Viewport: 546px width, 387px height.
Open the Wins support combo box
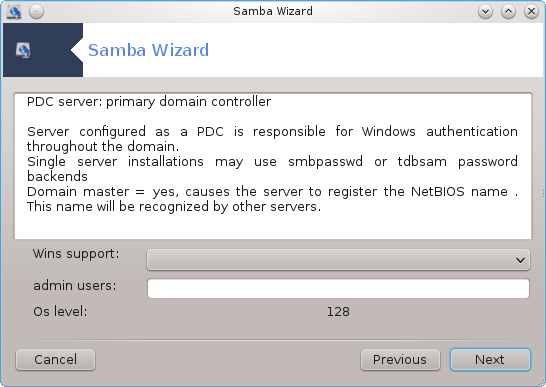click(338, 260)
